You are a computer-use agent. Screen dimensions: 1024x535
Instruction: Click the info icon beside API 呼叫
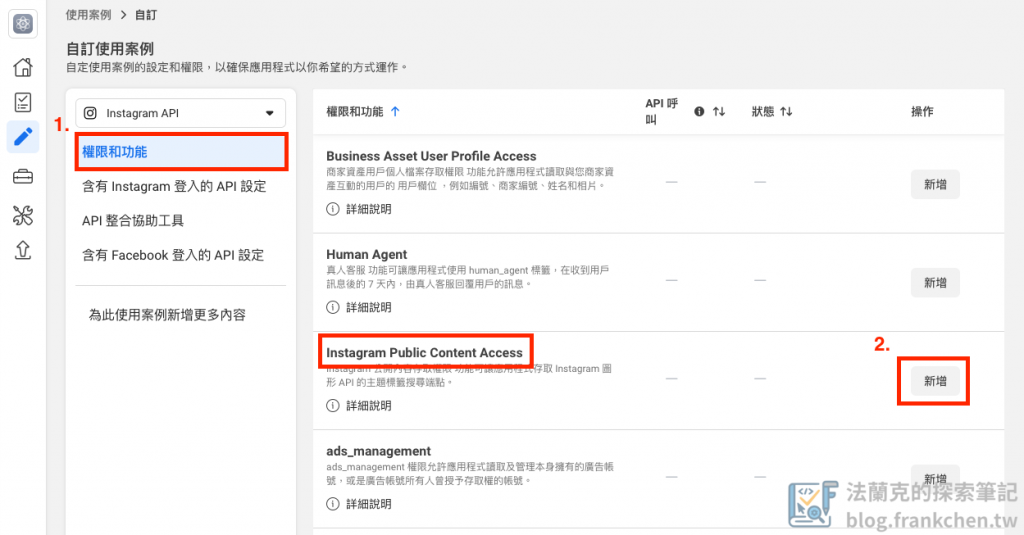click(699, 112)
